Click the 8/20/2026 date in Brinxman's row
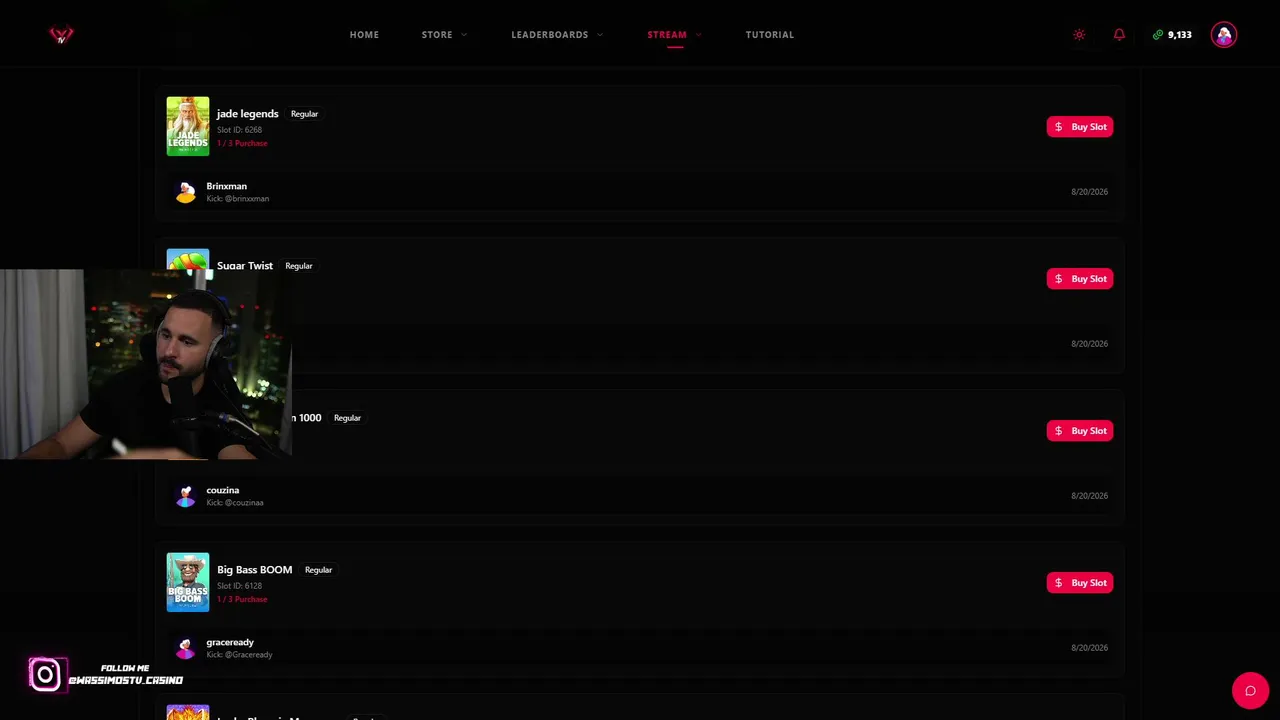This screenshot has width=1280, height=720. point(1090,192)
